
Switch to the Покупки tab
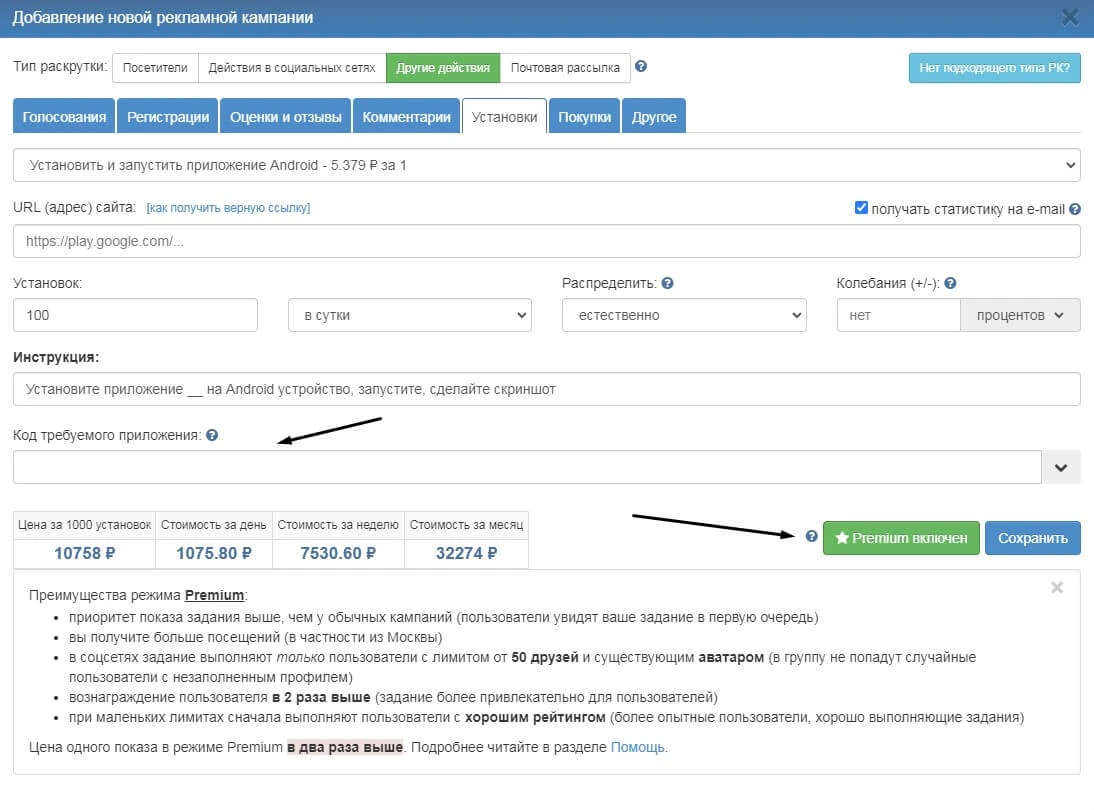point(584,116)
